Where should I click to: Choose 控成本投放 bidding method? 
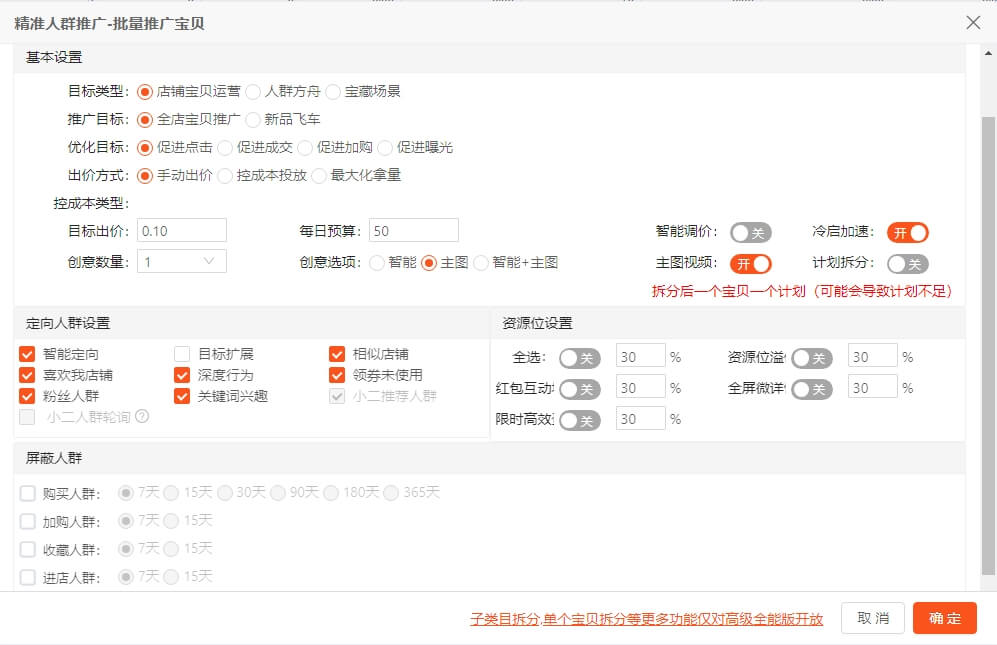point(225,176)
